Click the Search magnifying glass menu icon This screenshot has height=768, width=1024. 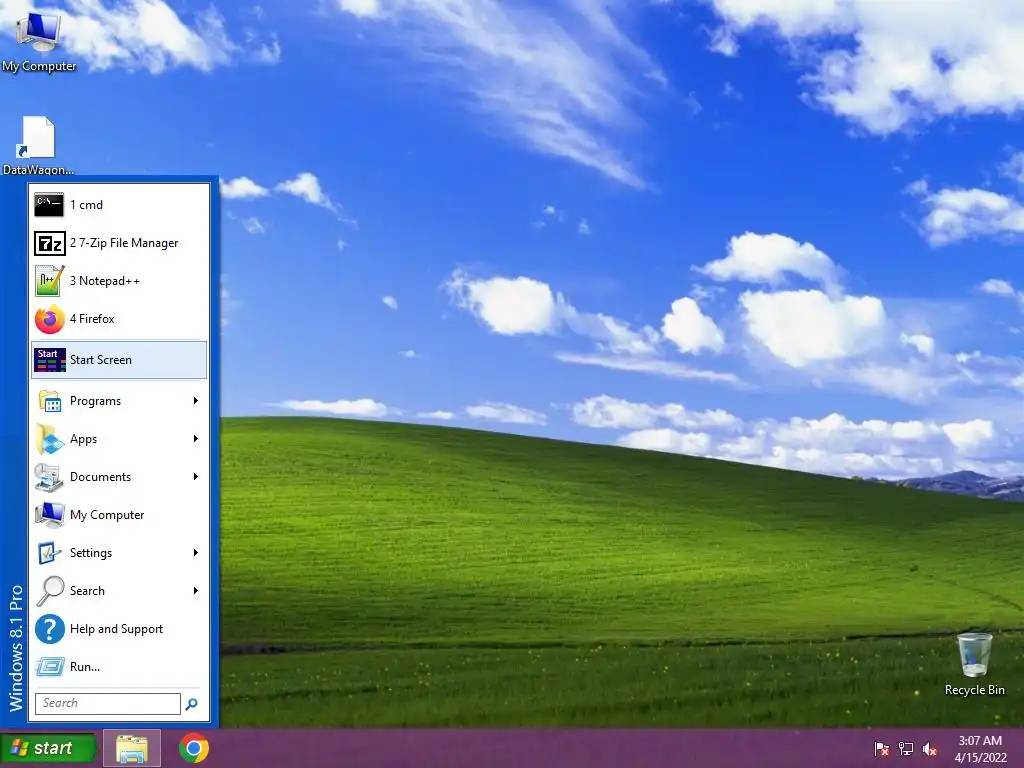pos(50,591)
